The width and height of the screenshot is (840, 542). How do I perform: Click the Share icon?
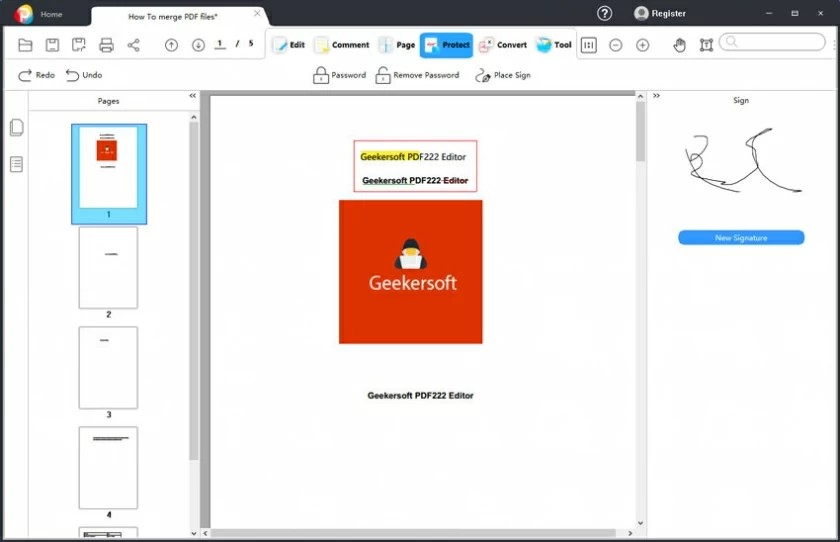[x=133, y=46]
